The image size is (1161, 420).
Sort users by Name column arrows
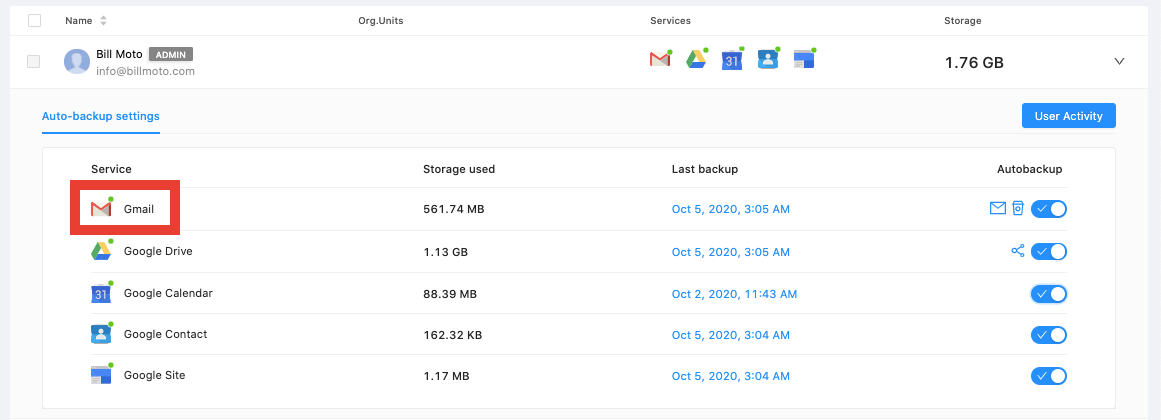pos(104,21)
